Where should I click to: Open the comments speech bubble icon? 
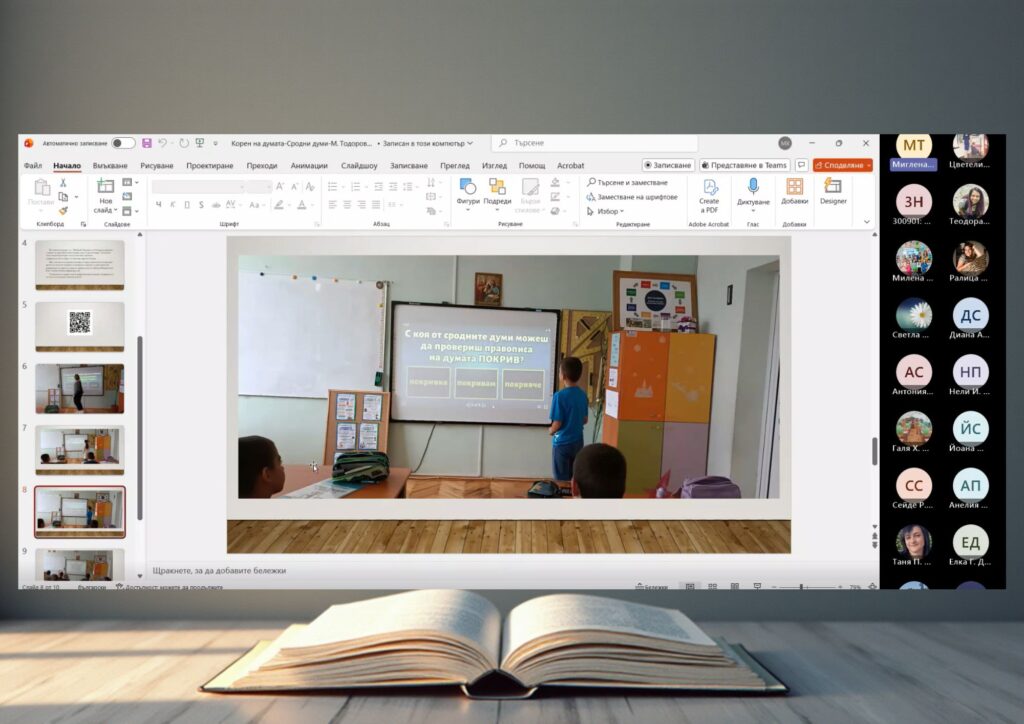(x=801, y=165)
